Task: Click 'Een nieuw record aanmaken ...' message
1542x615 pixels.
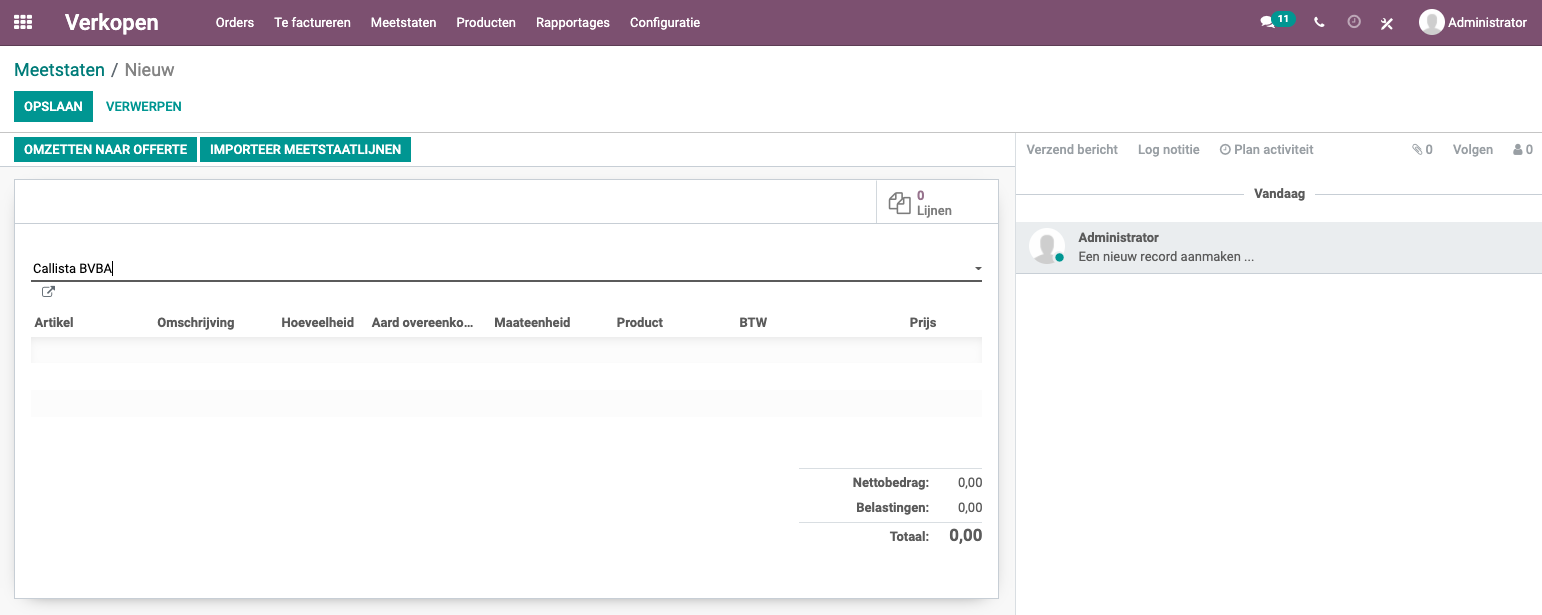Action: coord(1166,257)
